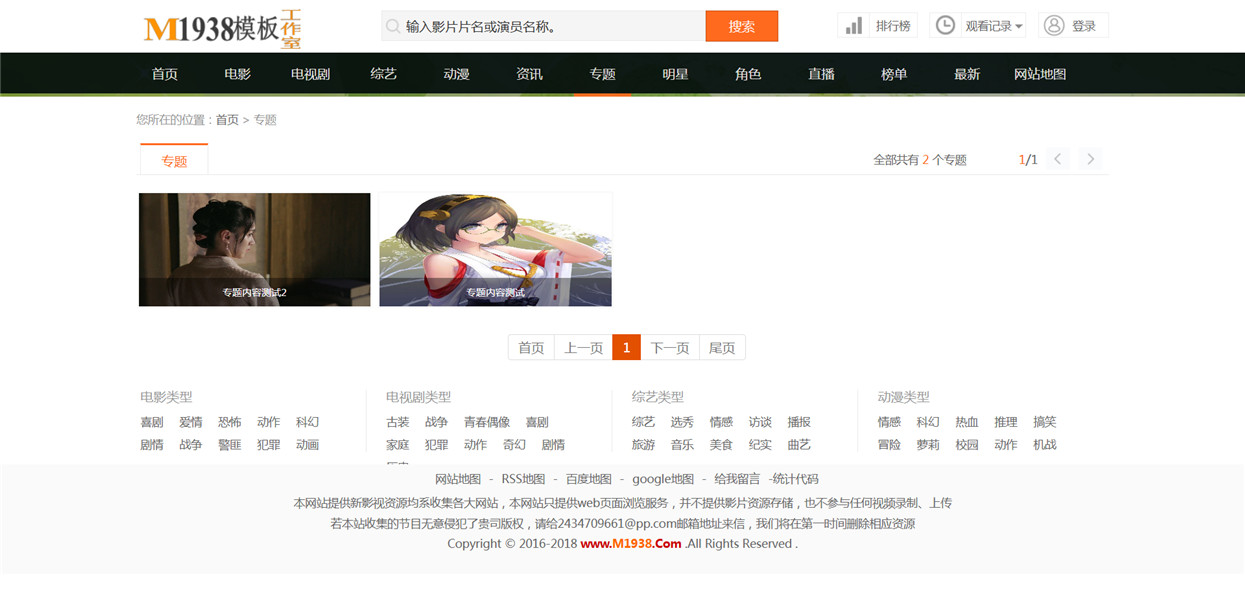This screenshot has width=1245, height=593.
Task: Open 冒险 under 动漫类型
Action: (x=889, y=445)
